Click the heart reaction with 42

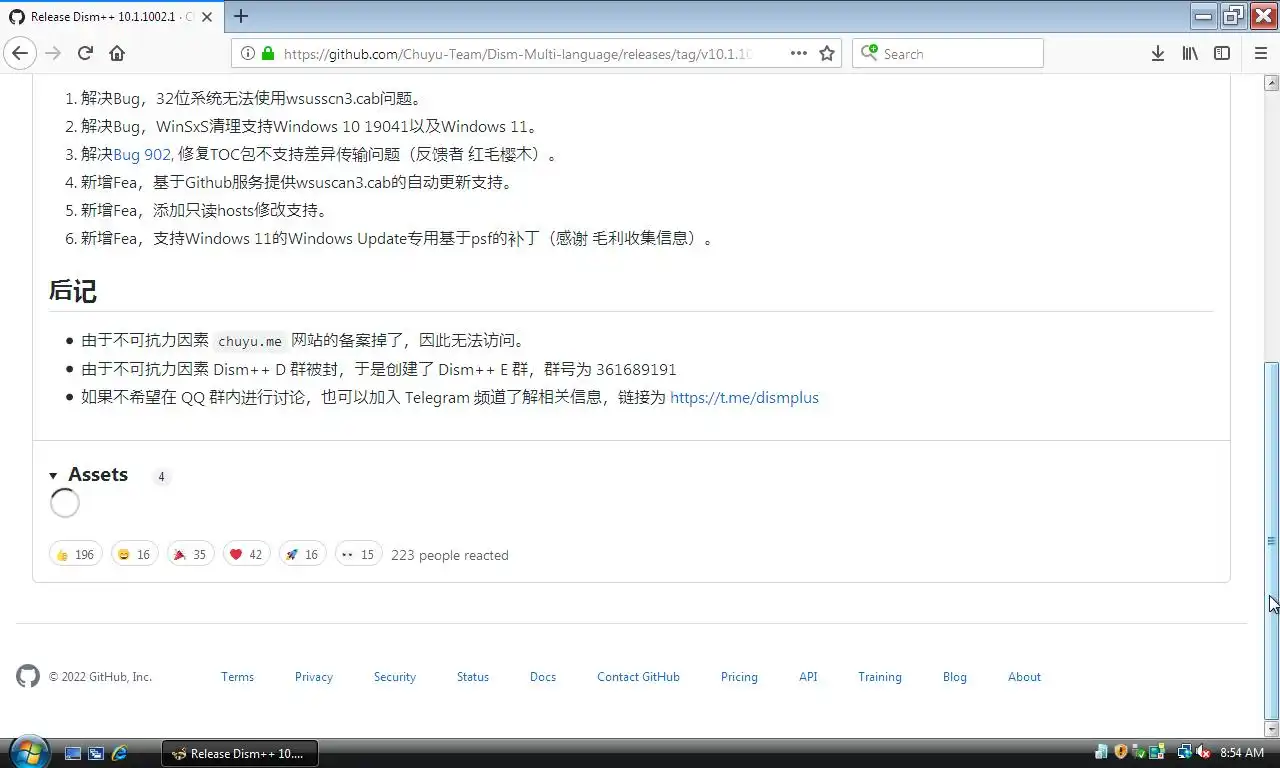pyautogui.click(x=246, y=554)
